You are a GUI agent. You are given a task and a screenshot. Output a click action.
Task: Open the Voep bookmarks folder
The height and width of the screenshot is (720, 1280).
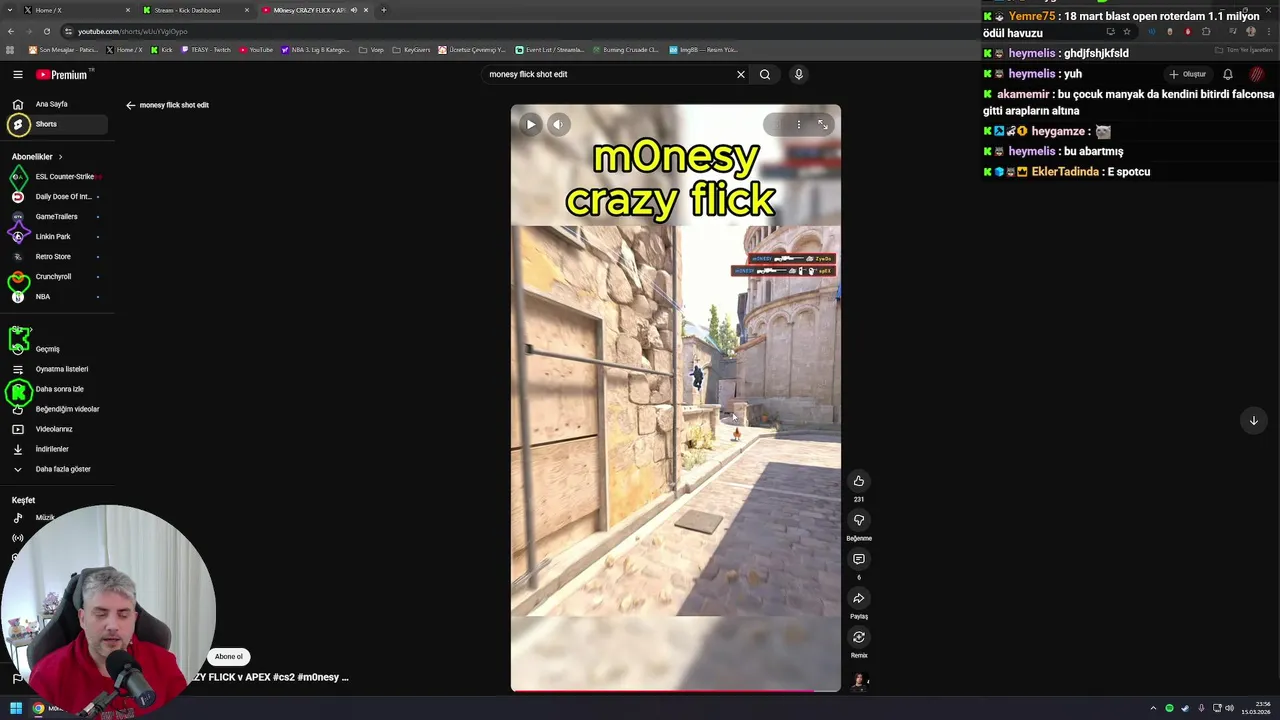[x=371, y=50]
